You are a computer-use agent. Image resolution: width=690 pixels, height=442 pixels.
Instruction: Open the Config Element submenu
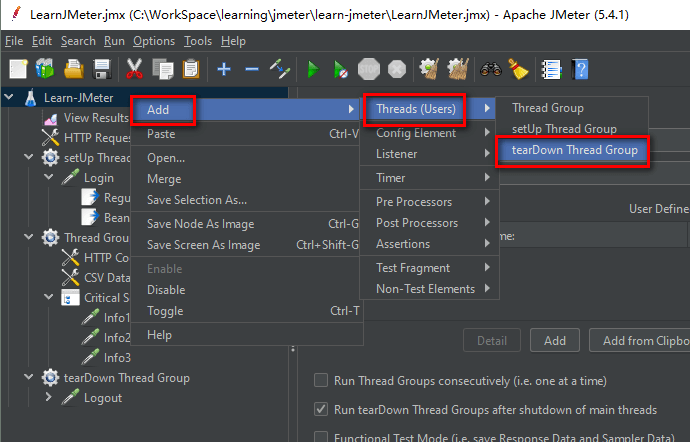coord(429,133)
